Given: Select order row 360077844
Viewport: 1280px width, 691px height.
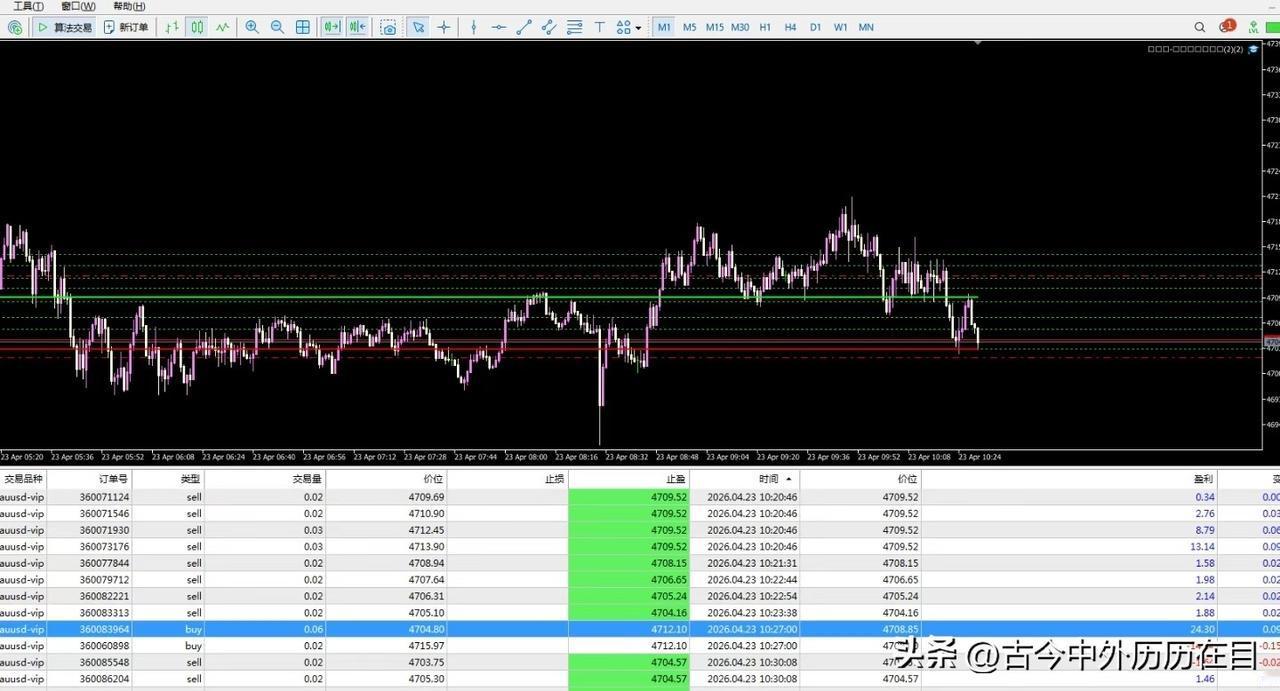Looking at the screenshot, I should (x=640, y=563).
